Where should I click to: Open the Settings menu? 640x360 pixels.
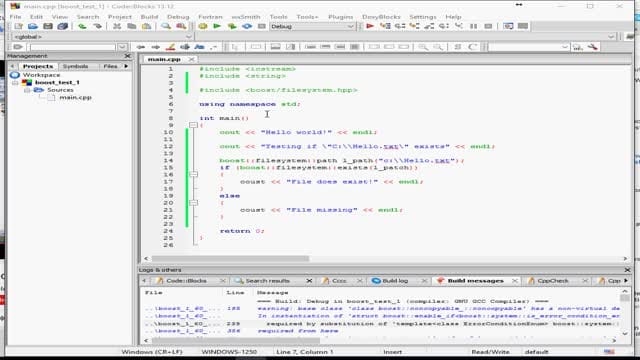423,17
